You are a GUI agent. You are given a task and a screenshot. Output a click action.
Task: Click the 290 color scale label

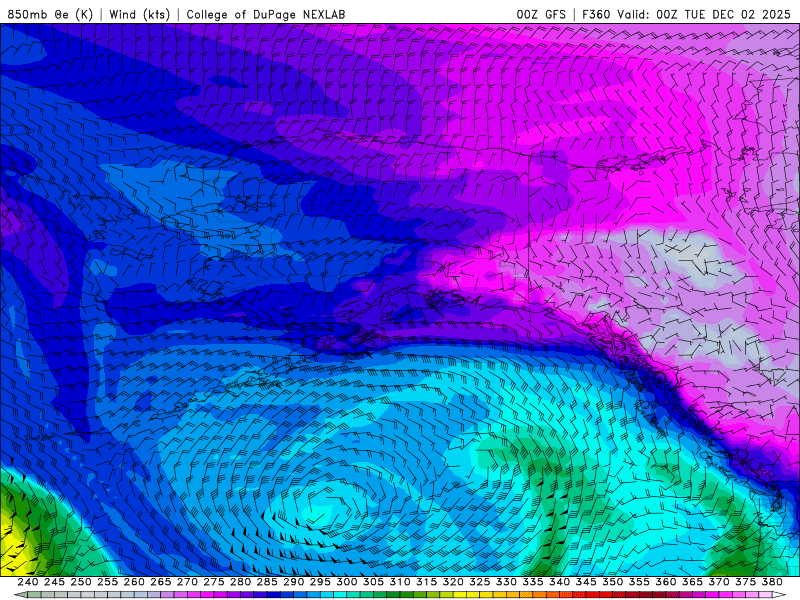pos(293,582)
